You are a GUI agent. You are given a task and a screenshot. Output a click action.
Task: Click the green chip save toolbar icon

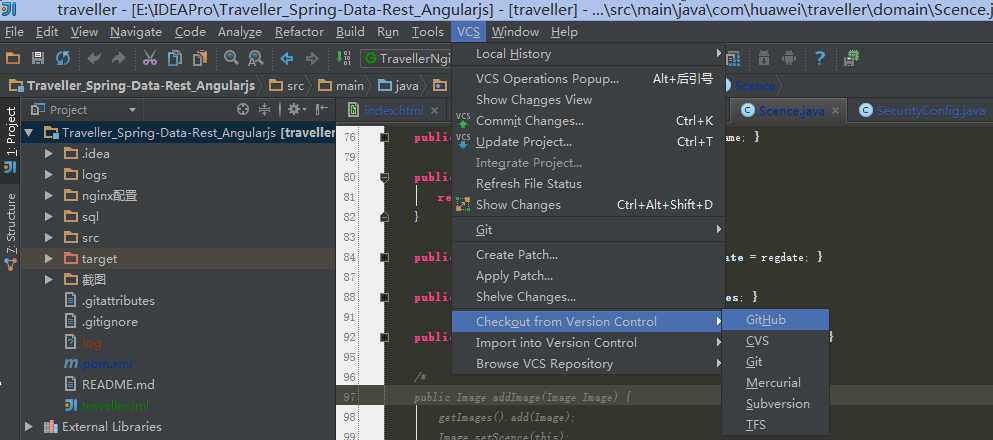851,58
